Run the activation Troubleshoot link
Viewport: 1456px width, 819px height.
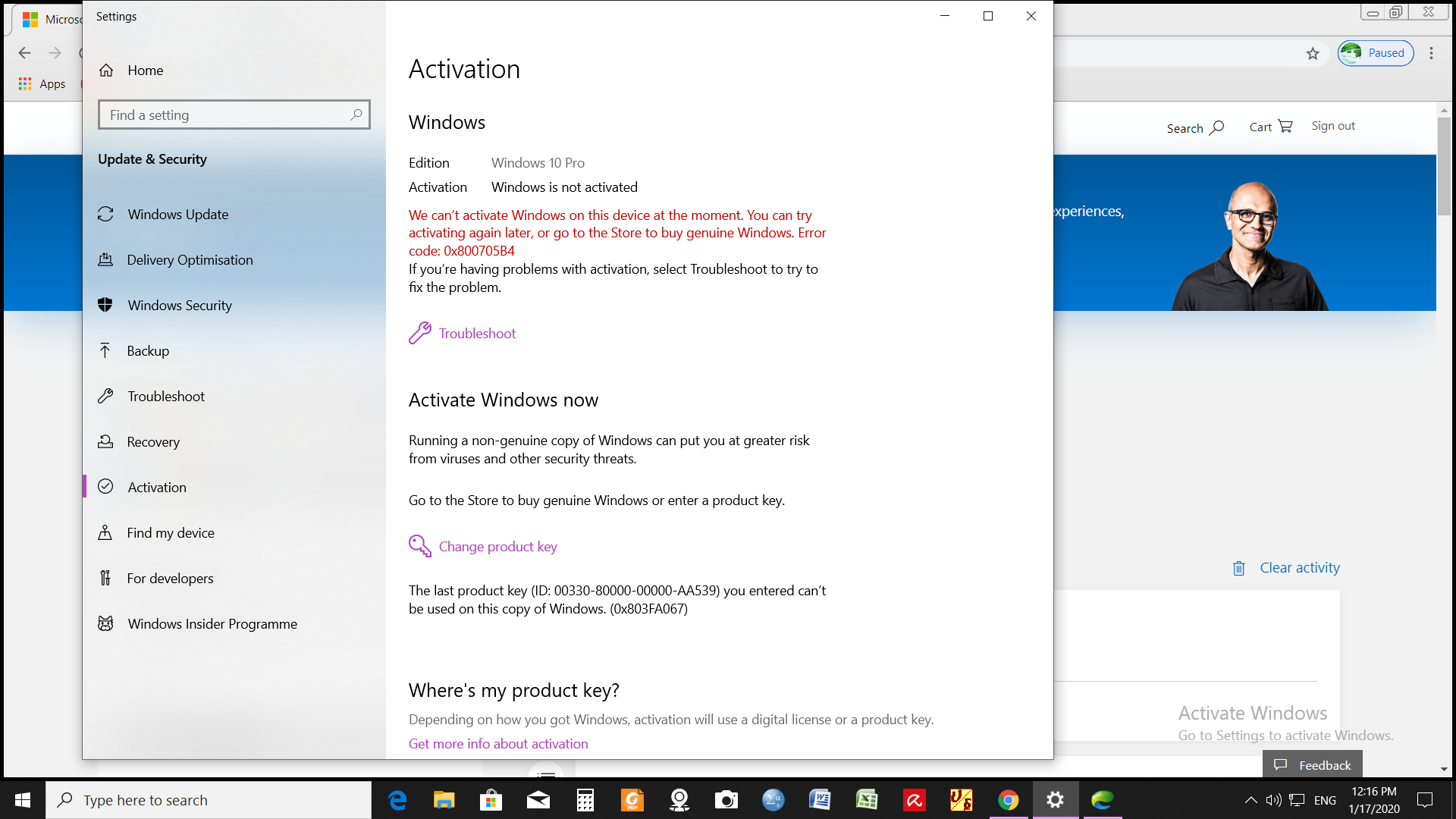click(477, 334)
